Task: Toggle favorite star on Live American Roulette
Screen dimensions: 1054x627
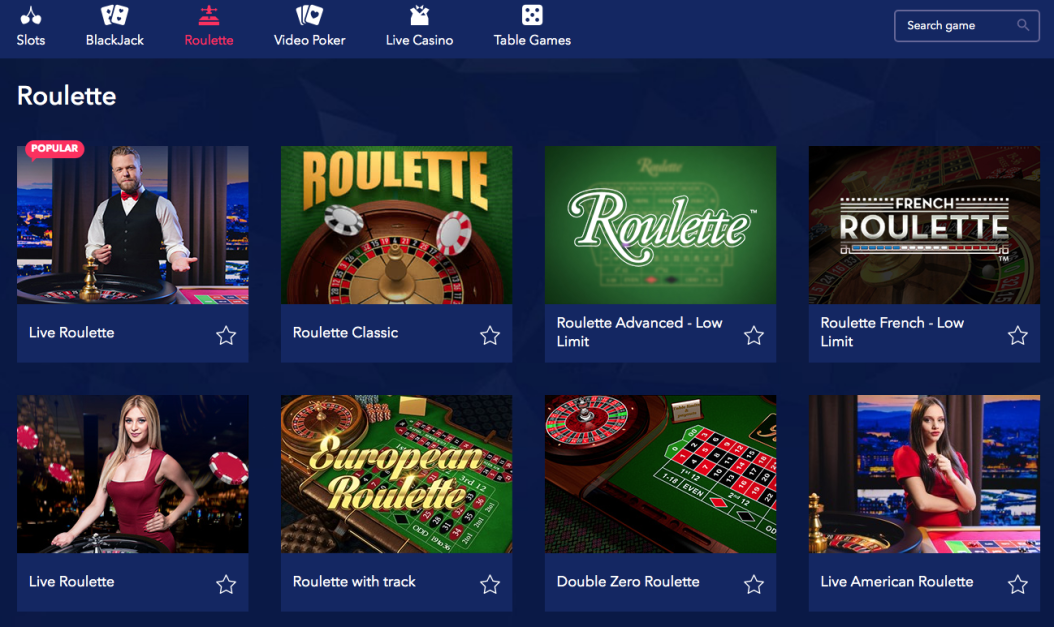Action: (x=1018, y=584)
